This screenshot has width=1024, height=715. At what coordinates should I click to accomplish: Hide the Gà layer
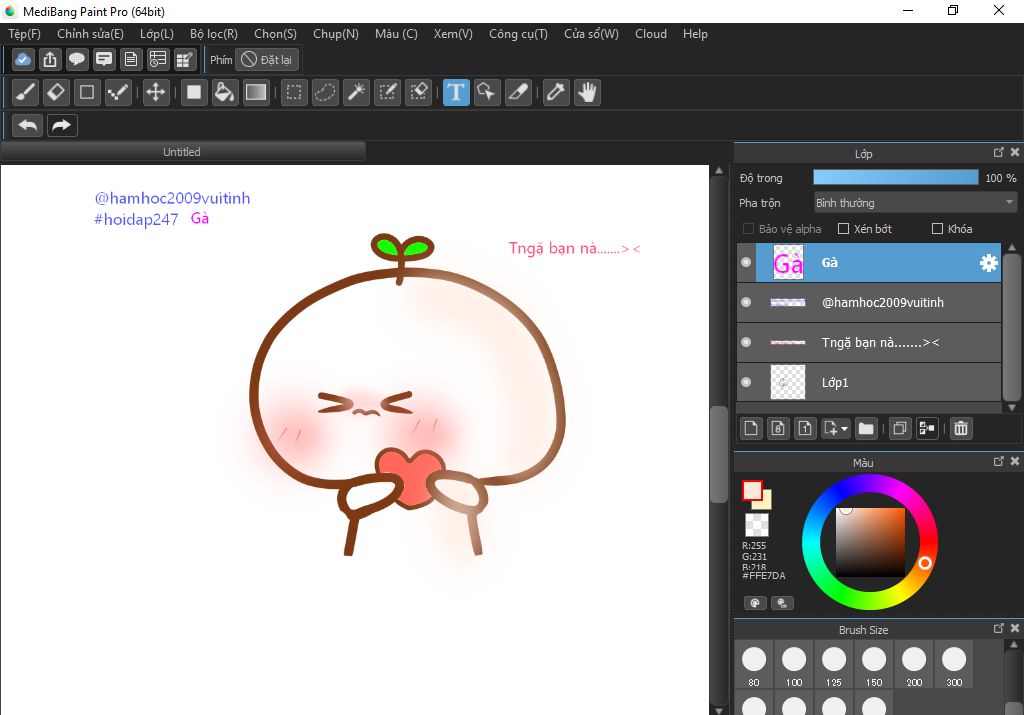click(x=746, y=262)
